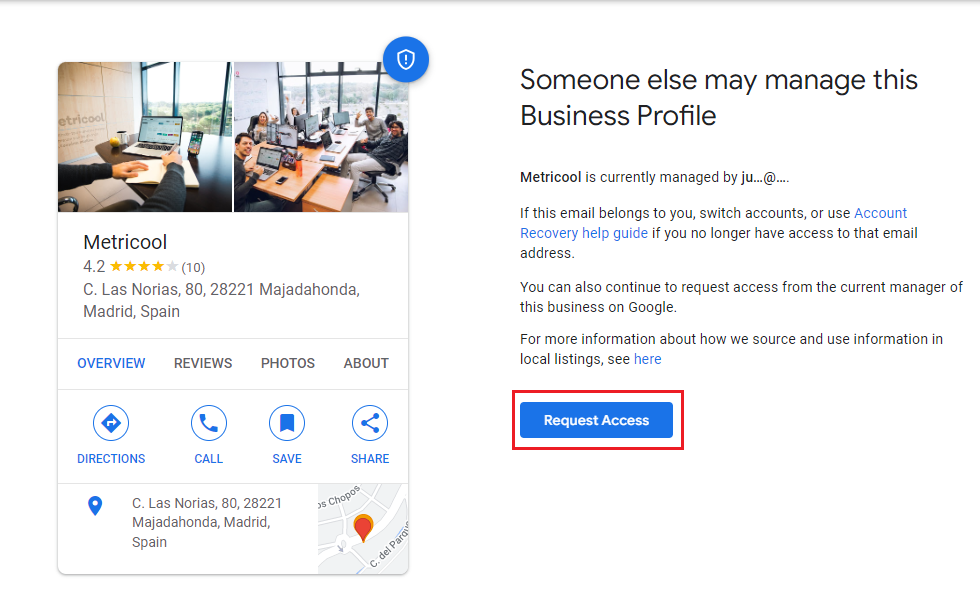Open the office team photo
Screen dimensions: 980x589
[x=321, y=137]
